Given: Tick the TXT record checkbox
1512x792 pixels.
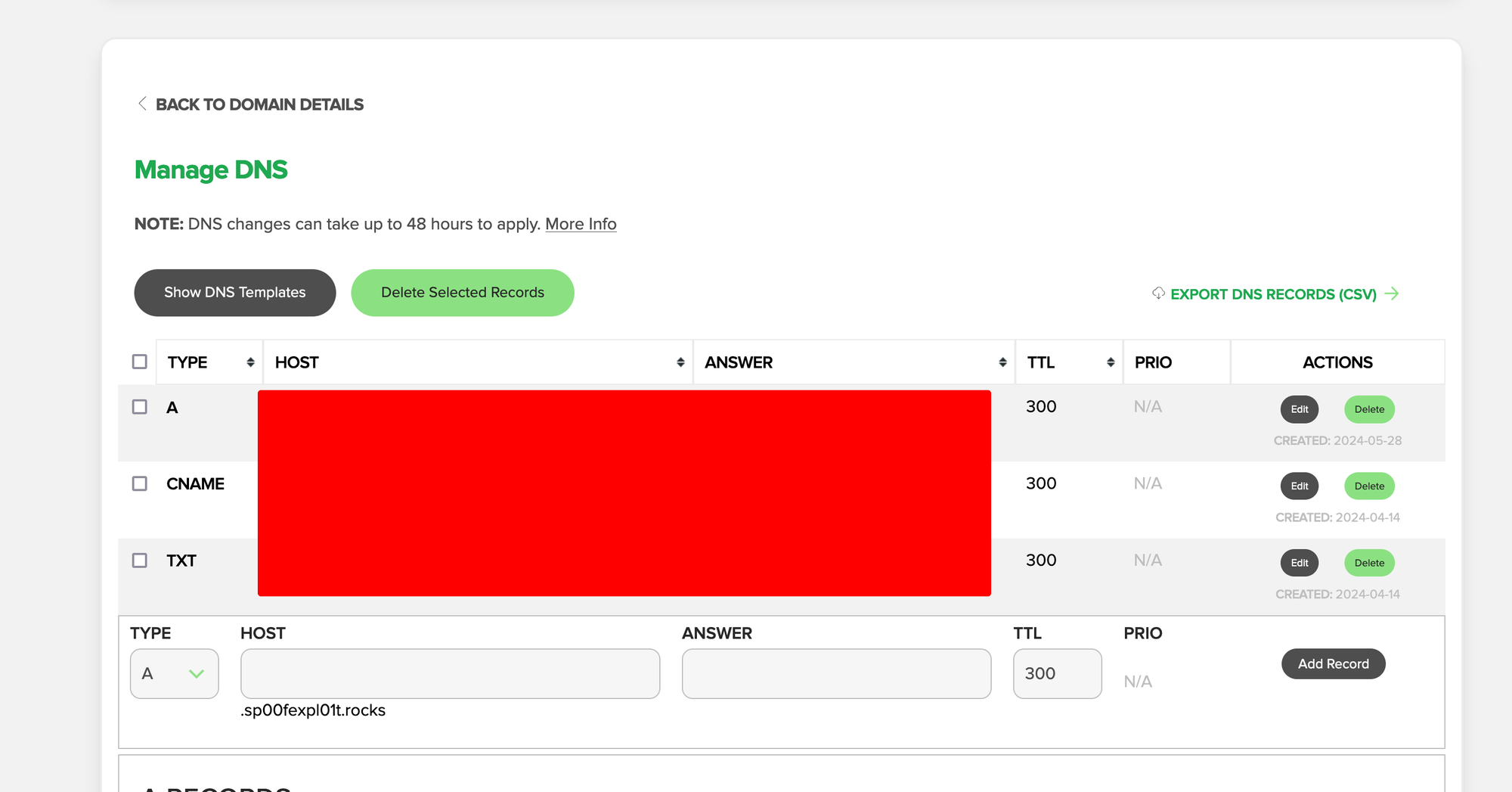Looking at the screenshot, I should tap(140, 561).
